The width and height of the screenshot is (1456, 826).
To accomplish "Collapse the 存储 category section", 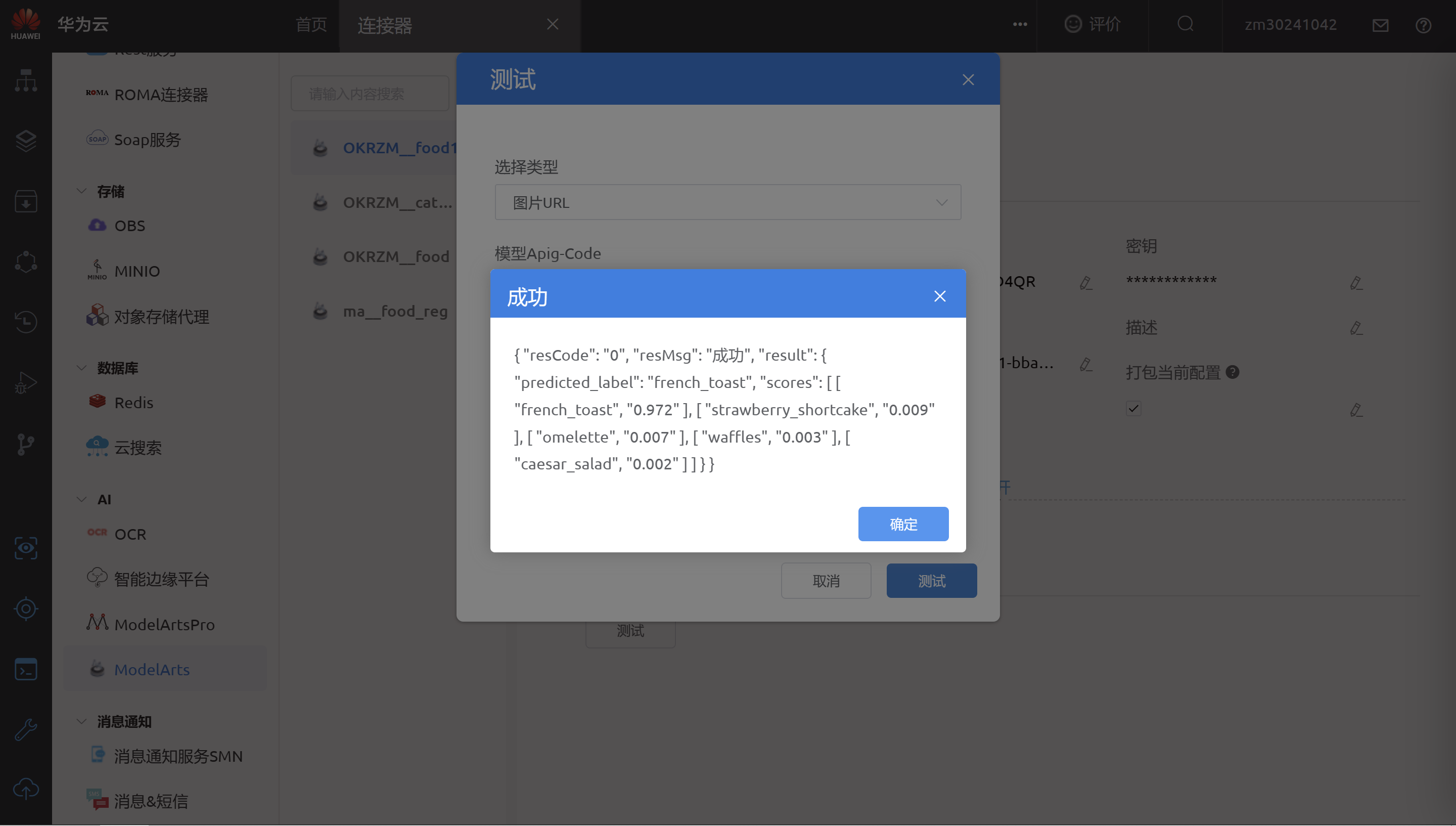I will 81,191.
